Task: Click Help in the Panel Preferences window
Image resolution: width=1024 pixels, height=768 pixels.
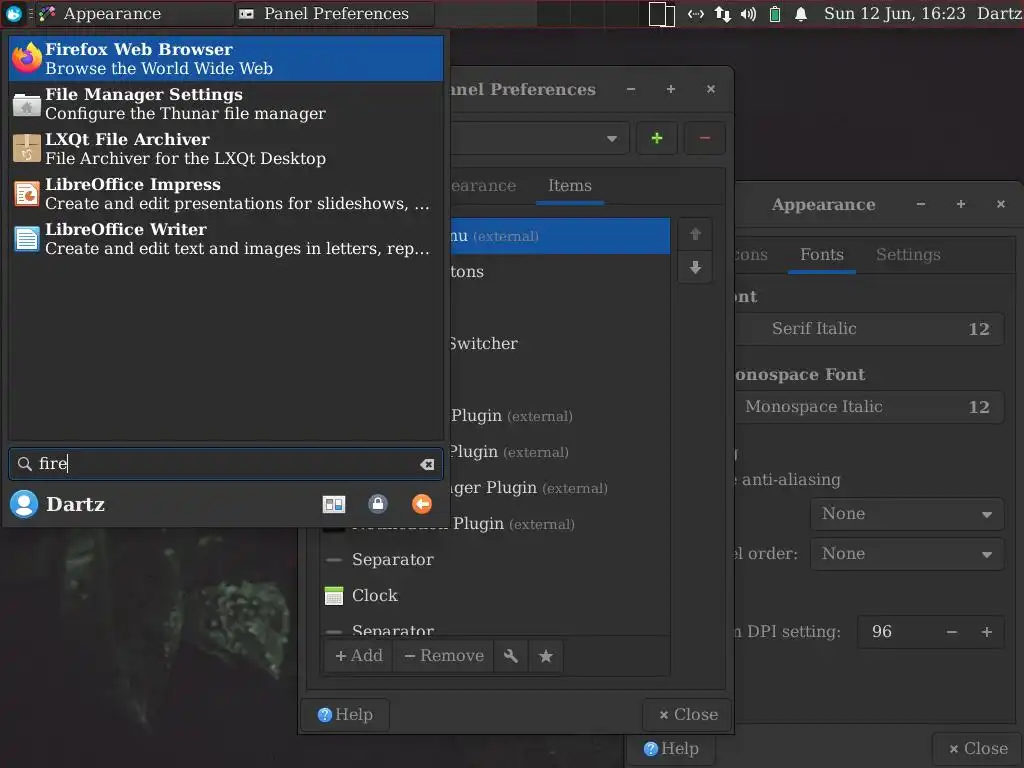Action: tap(345, 715)
